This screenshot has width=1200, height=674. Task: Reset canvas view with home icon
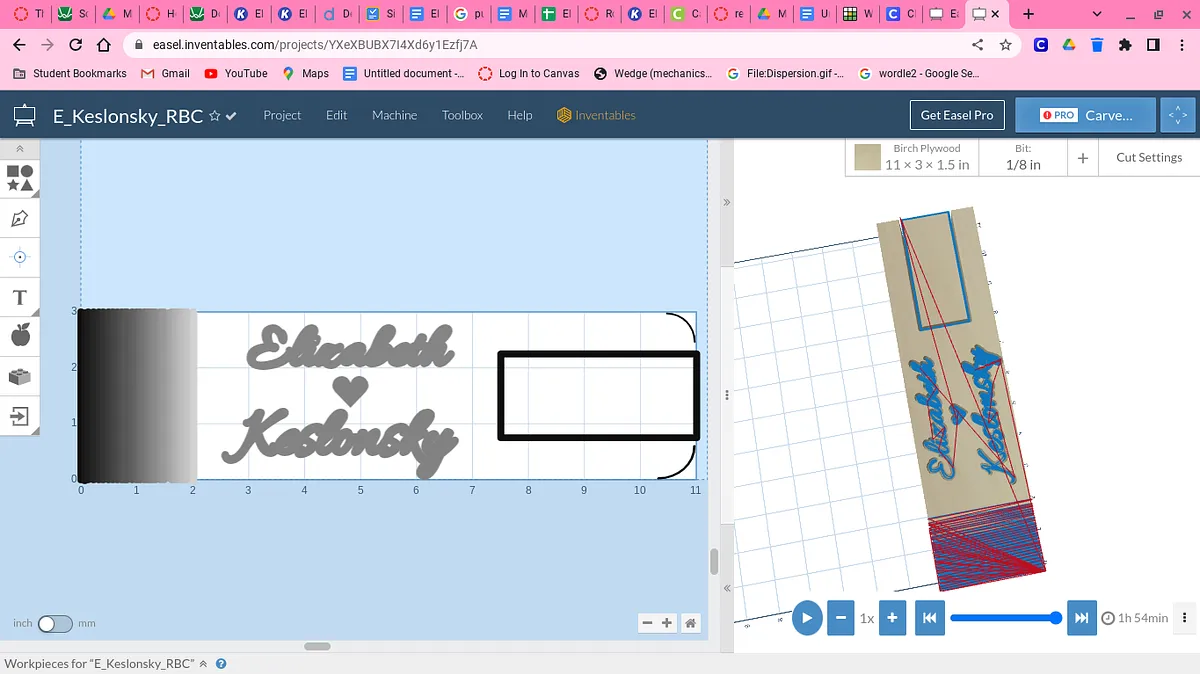690,623
